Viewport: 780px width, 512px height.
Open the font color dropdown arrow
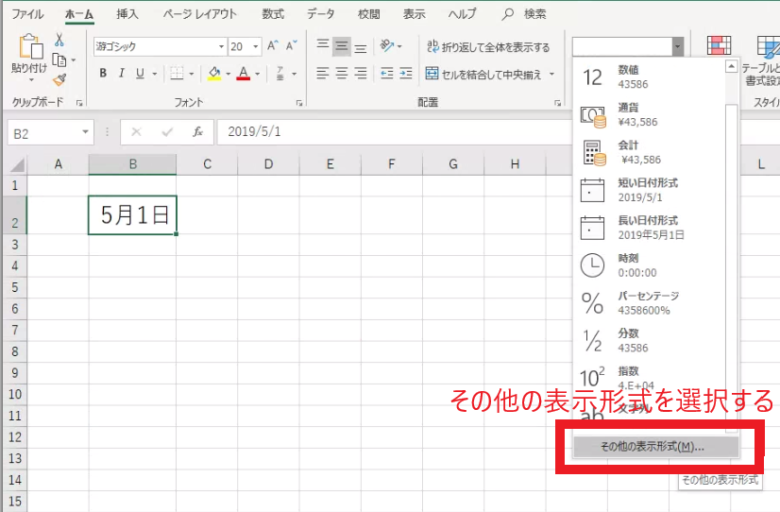pyautogui.click(x=257, y=74)
